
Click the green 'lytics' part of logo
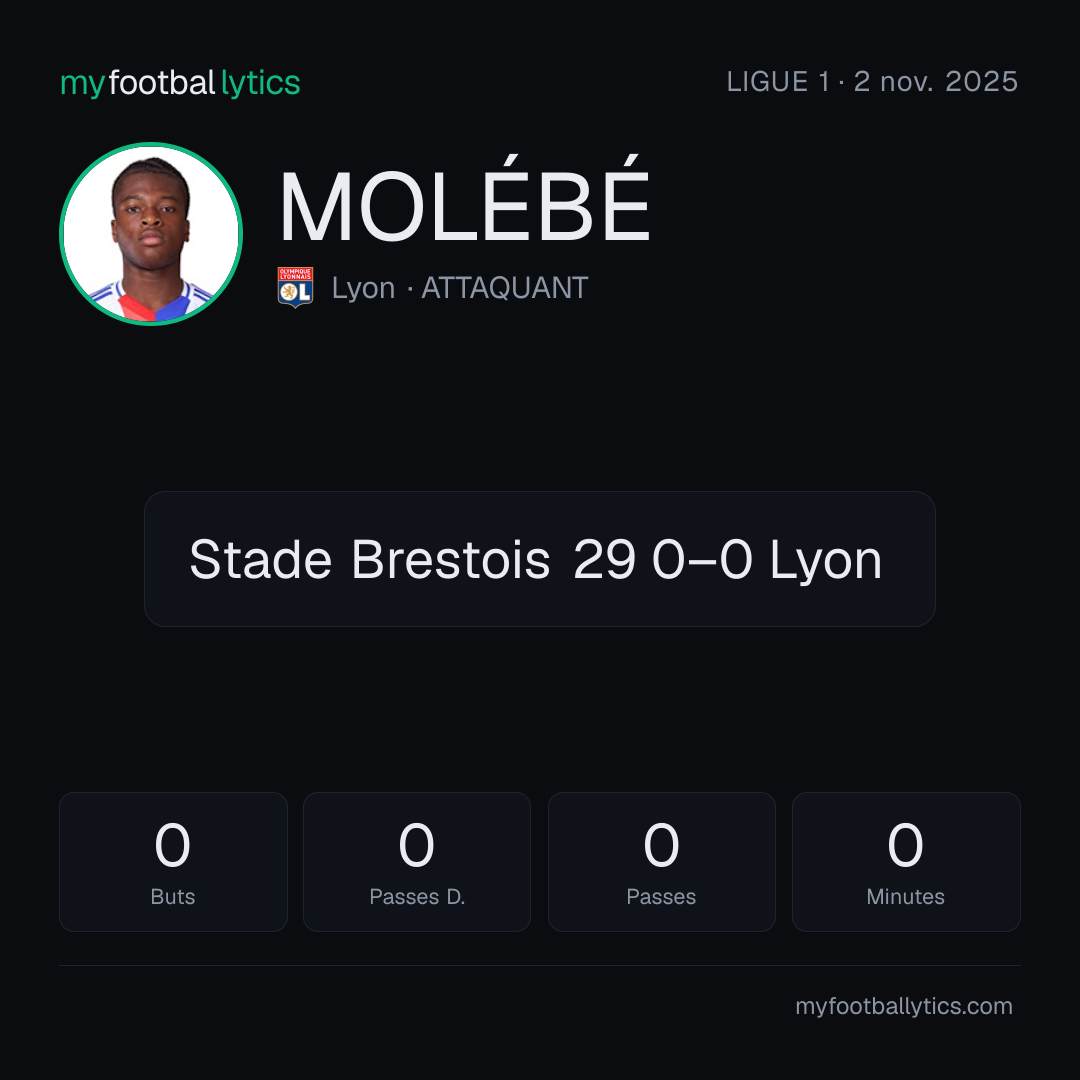tap(260, 84)
